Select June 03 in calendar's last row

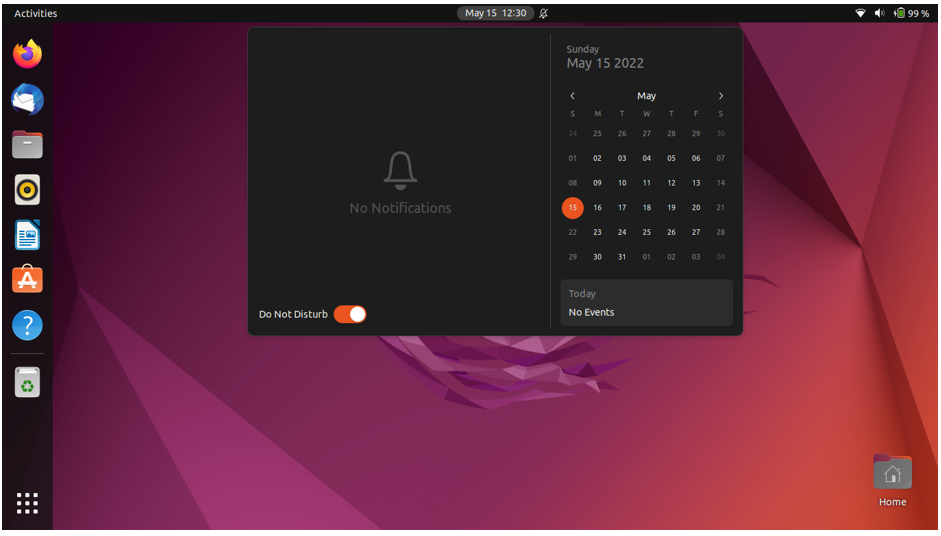[x=696, y=257]
